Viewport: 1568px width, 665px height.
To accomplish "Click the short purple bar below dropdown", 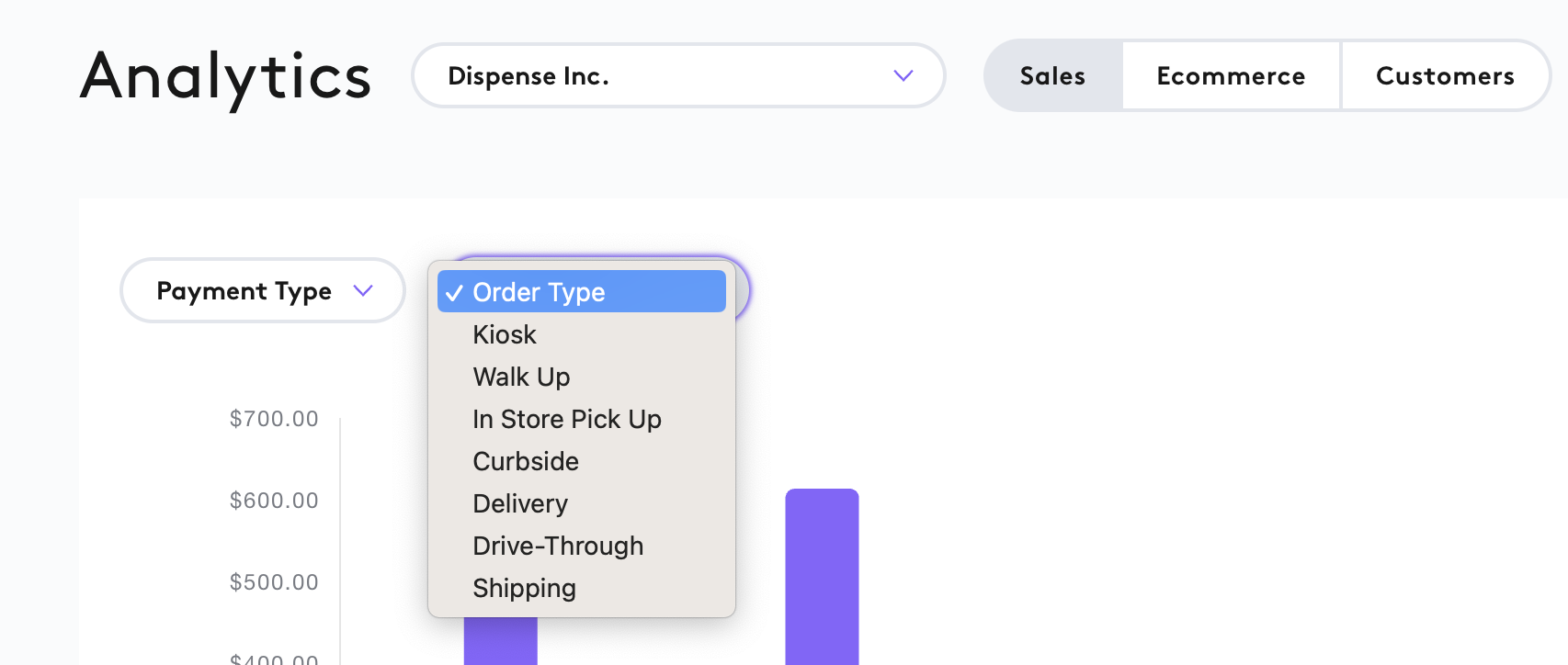I will [500, 641].
